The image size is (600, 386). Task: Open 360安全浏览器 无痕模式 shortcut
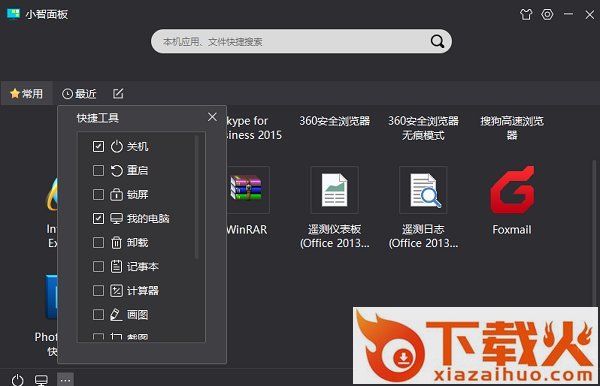coord(423,128)
